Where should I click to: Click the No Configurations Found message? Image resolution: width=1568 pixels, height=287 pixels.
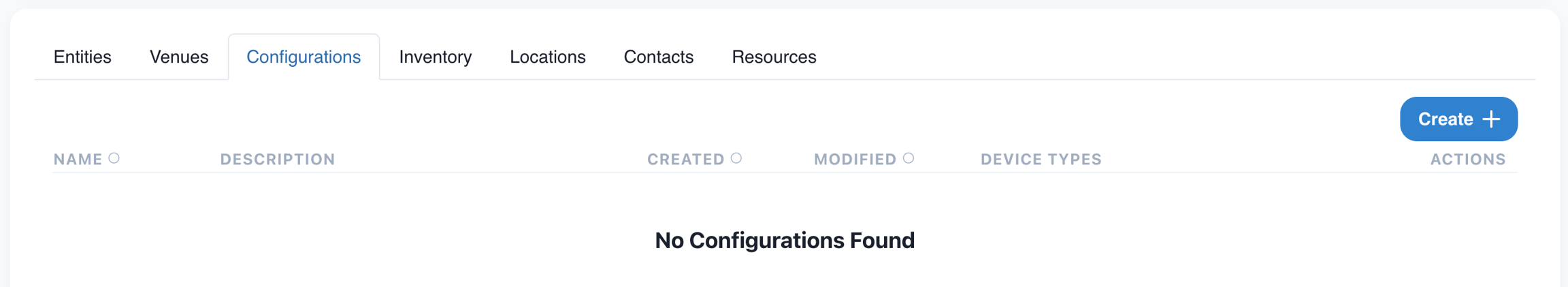coord(785,240)
